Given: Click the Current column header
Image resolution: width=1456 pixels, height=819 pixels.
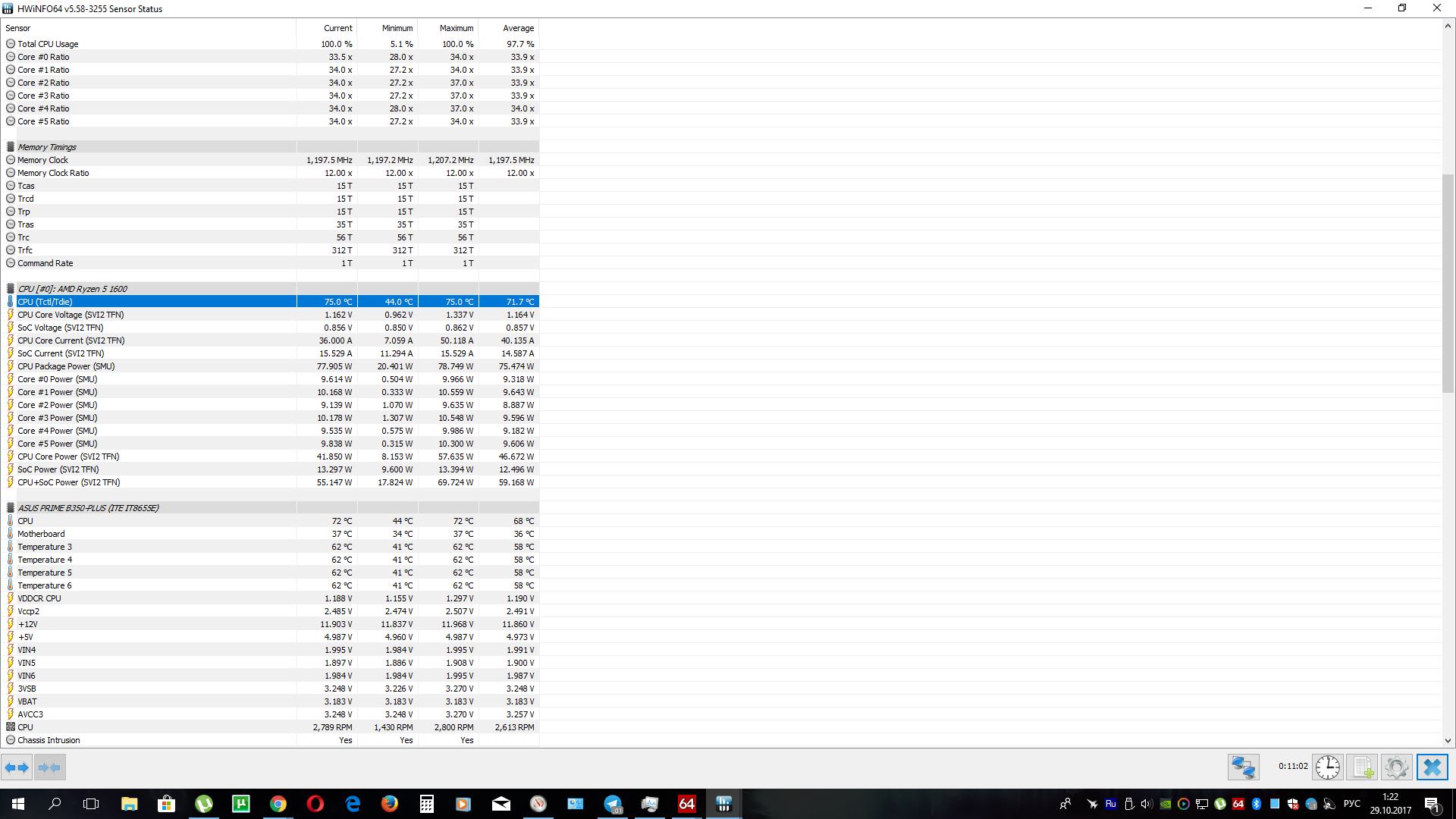Looking at the screenshot, I should (x=337, y=28).
